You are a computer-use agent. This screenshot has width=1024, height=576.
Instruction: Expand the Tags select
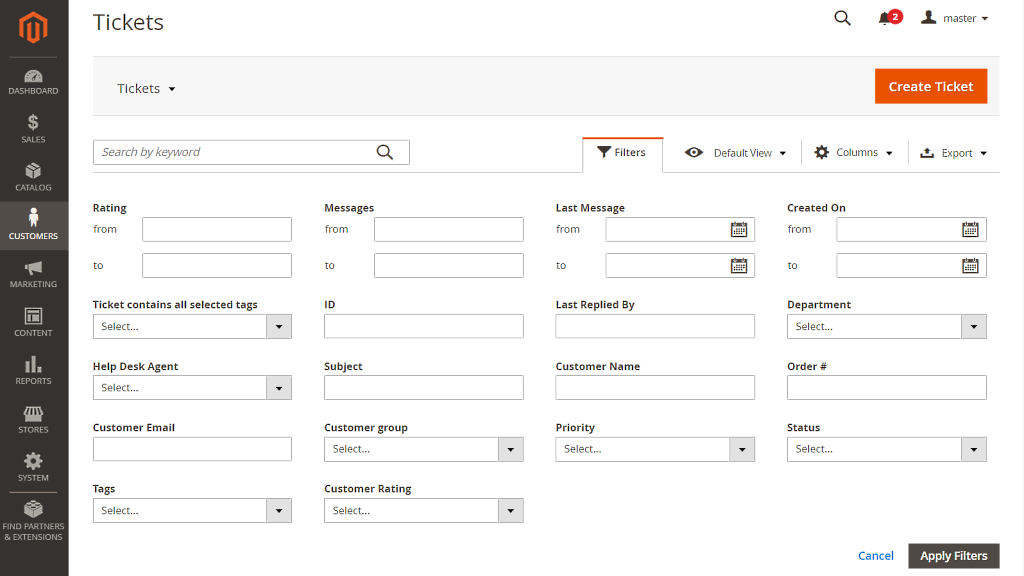click(192, 511)
